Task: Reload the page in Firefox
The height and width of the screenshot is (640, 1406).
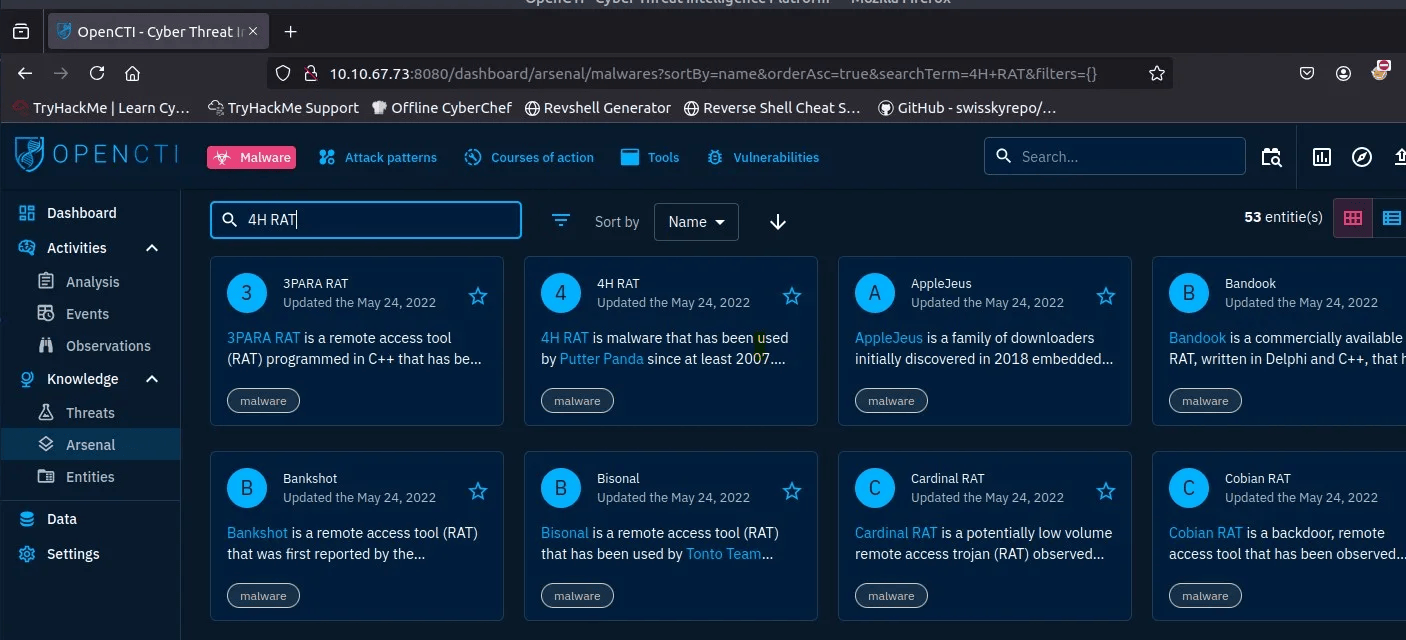Action: coord(97,73)
